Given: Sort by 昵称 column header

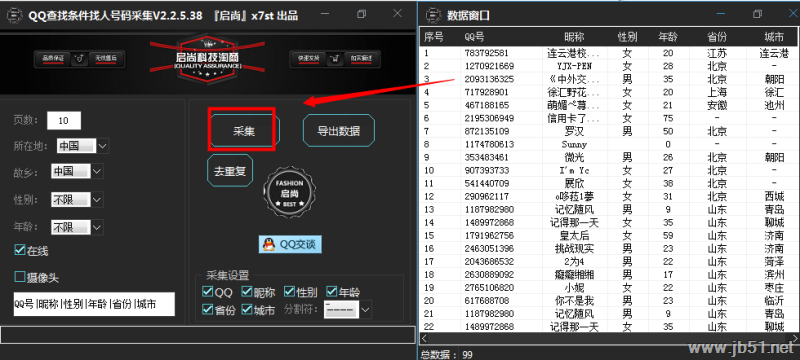Looking at the screenshot, I should click(574, 37).
